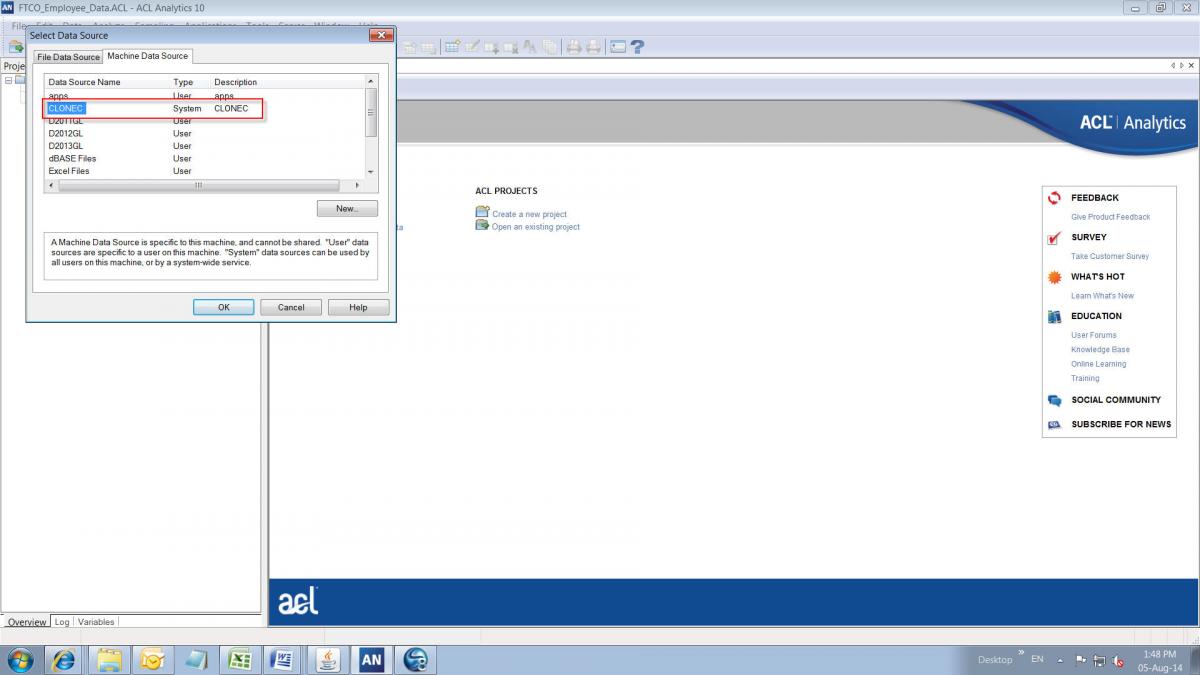Click the Open an existing project link
This screenshot has width=1200, height=675.
[536, 227]
